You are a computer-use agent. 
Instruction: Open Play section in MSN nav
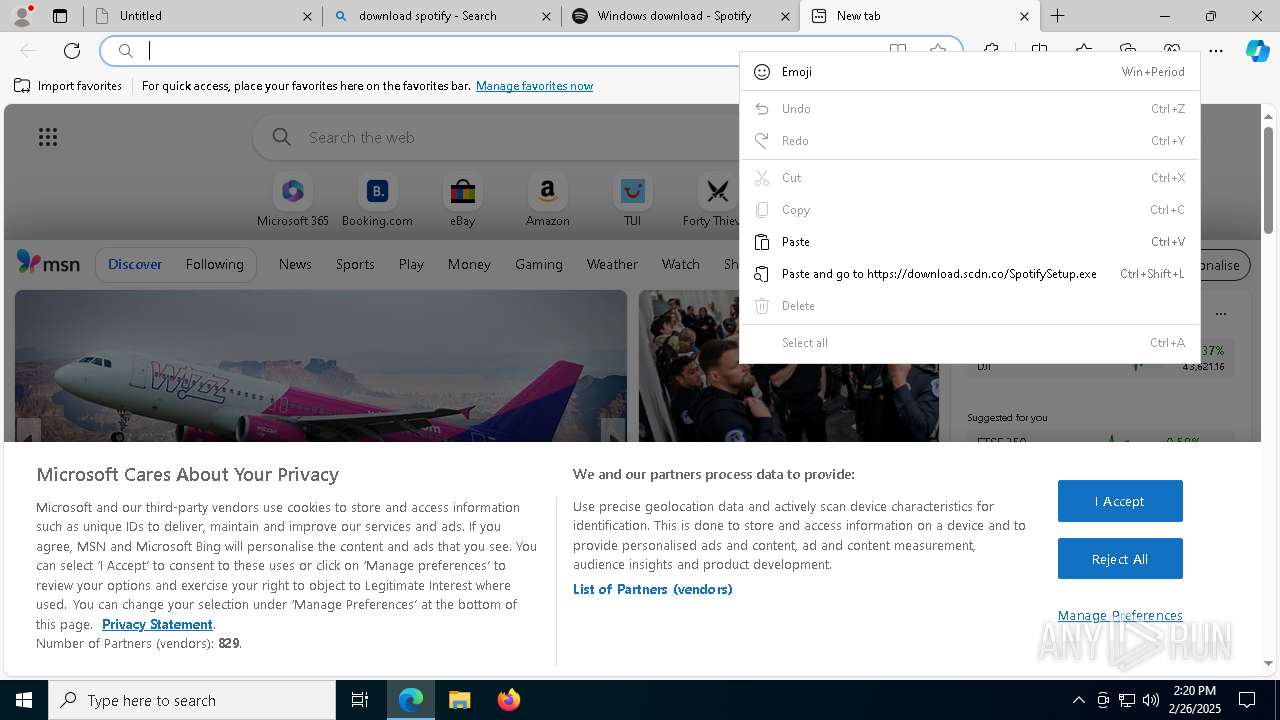411,264
